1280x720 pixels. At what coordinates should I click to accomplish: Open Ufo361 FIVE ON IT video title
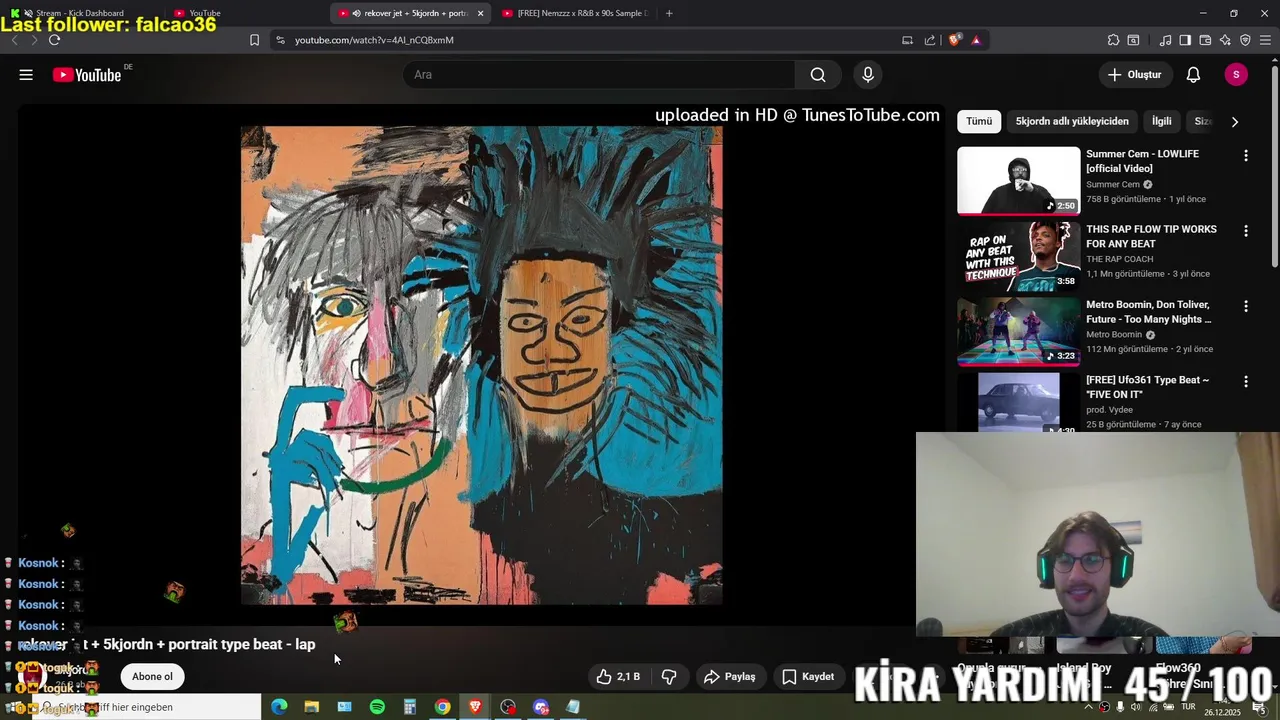coord(1147,387)
